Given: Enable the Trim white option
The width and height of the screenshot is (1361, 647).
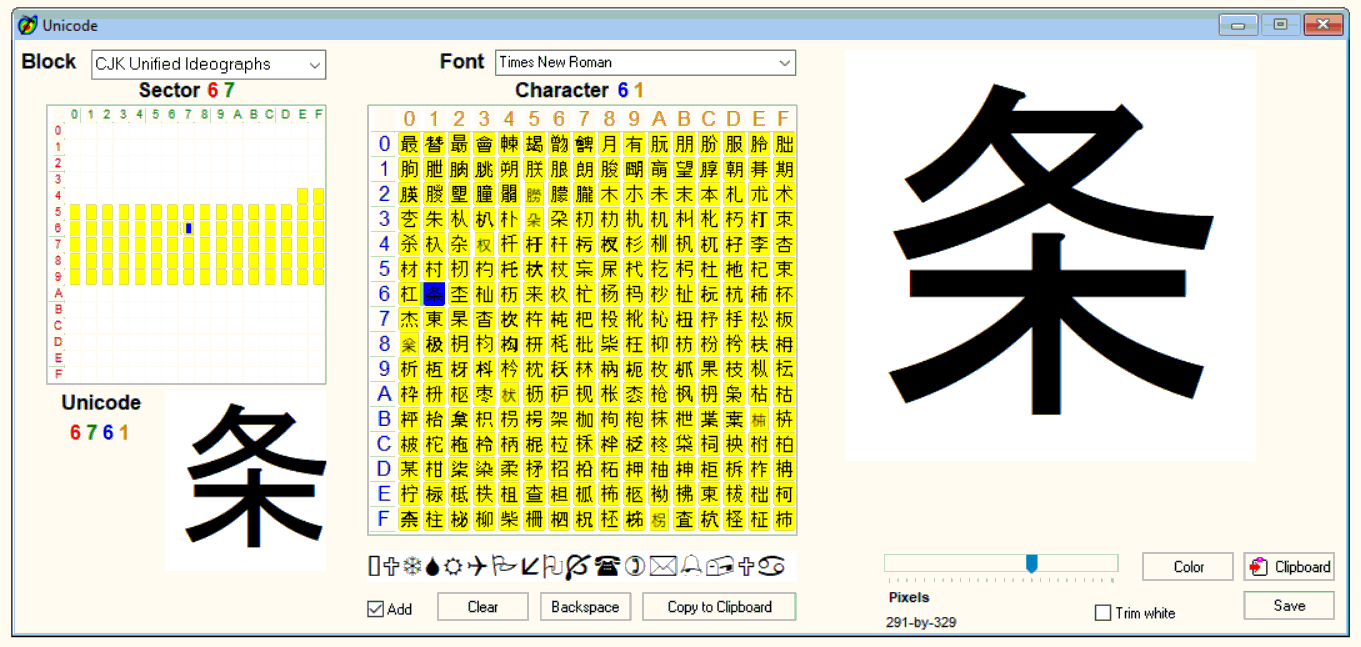Looking at the screenshot, I should click(1103, 613).
